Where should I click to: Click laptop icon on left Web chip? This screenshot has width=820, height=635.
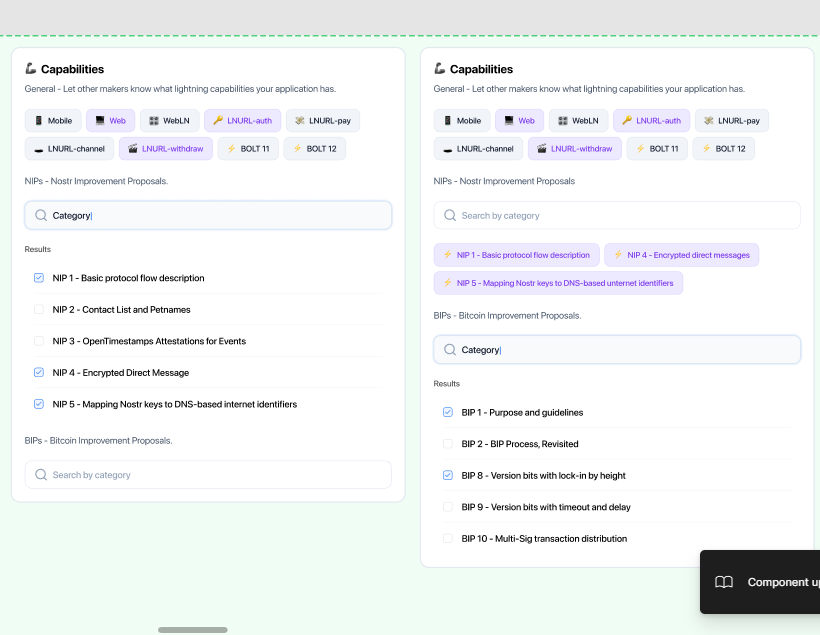click(x=100, y=121)
